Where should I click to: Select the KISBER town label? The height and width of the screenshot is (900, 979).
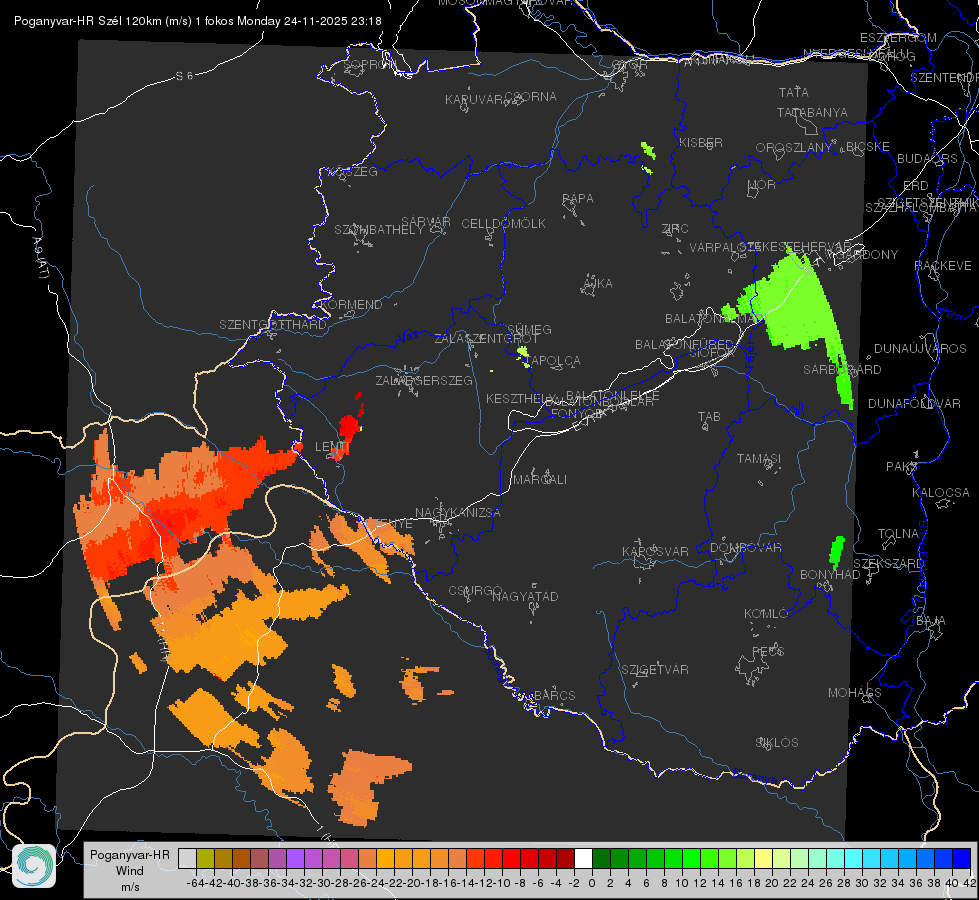tap(701, 143)
